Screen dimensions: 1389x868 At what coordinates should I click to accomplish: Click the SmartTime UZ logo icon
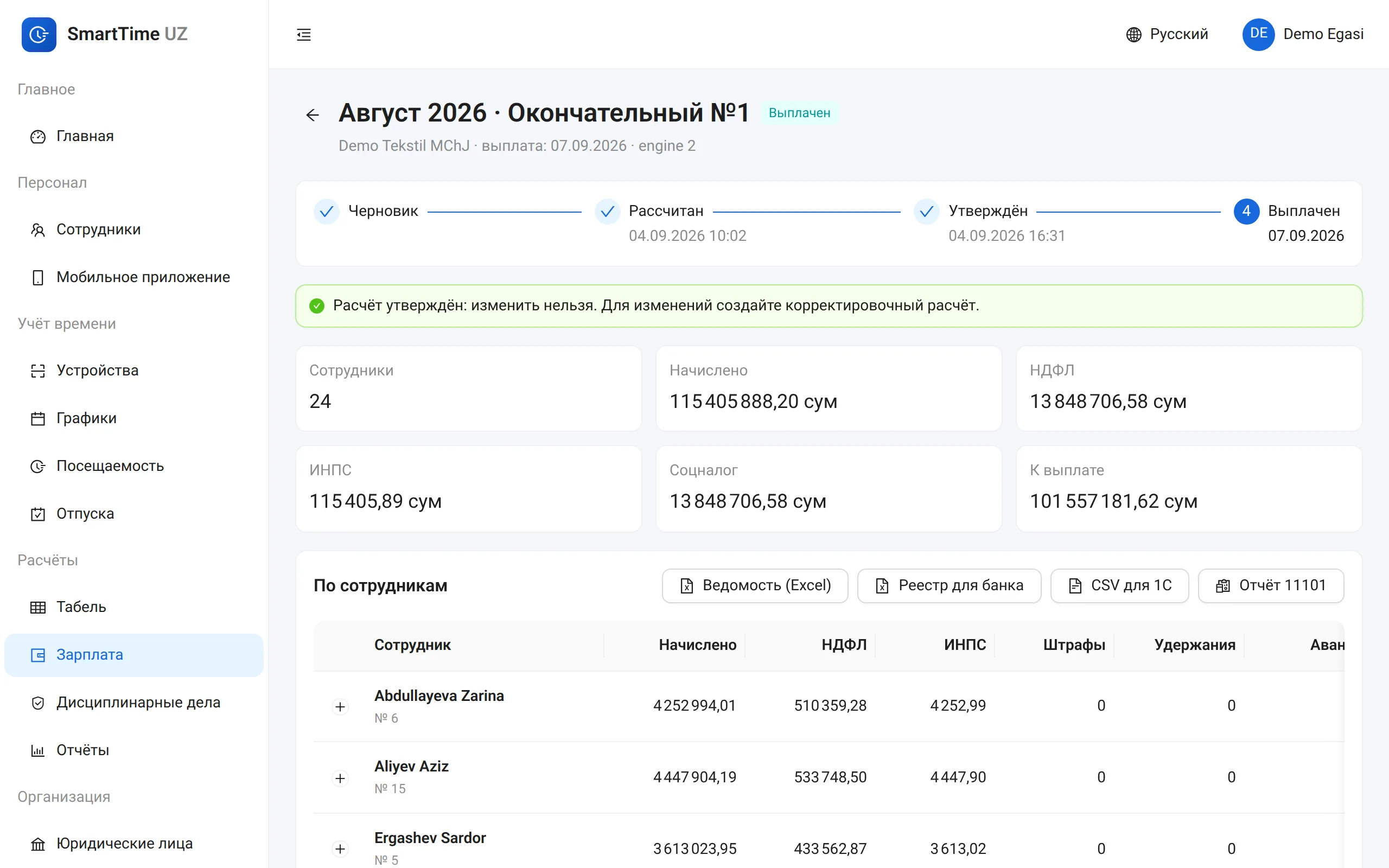coord(39,34)
